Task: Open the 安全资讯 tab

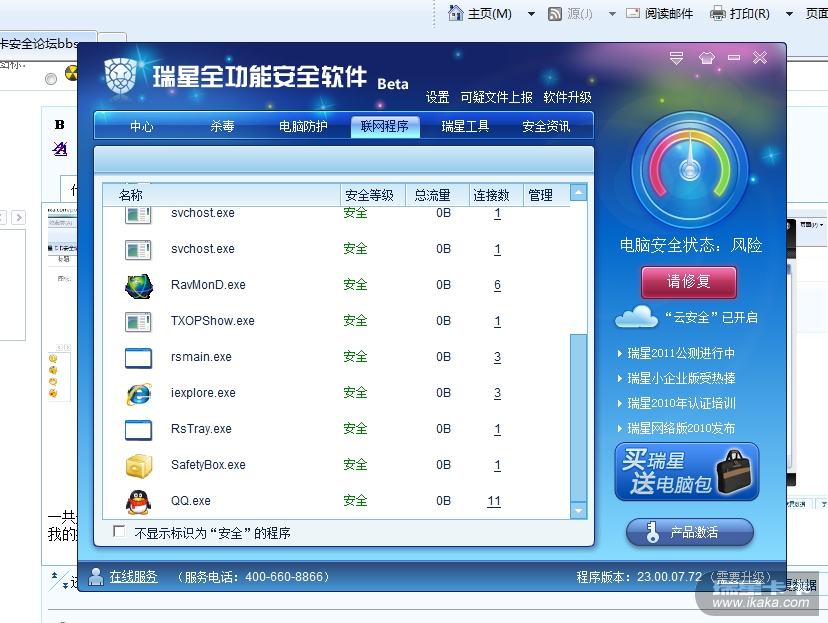Action: pyautogui.click(x=546, y=127)
